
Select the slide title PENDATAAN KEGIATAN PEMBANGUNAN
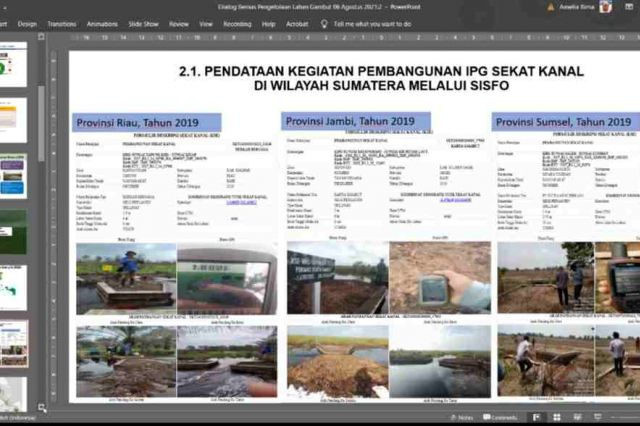[381, 78]
